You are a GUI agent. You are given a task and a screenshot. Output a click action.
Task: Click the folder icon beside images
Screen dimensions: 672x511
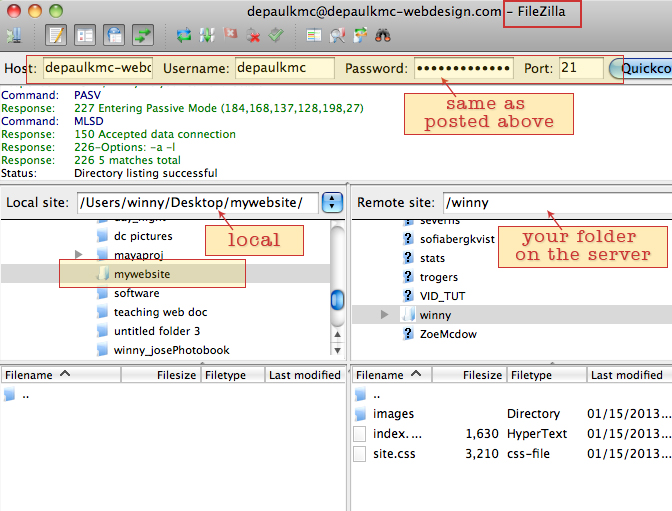[360, 413]
